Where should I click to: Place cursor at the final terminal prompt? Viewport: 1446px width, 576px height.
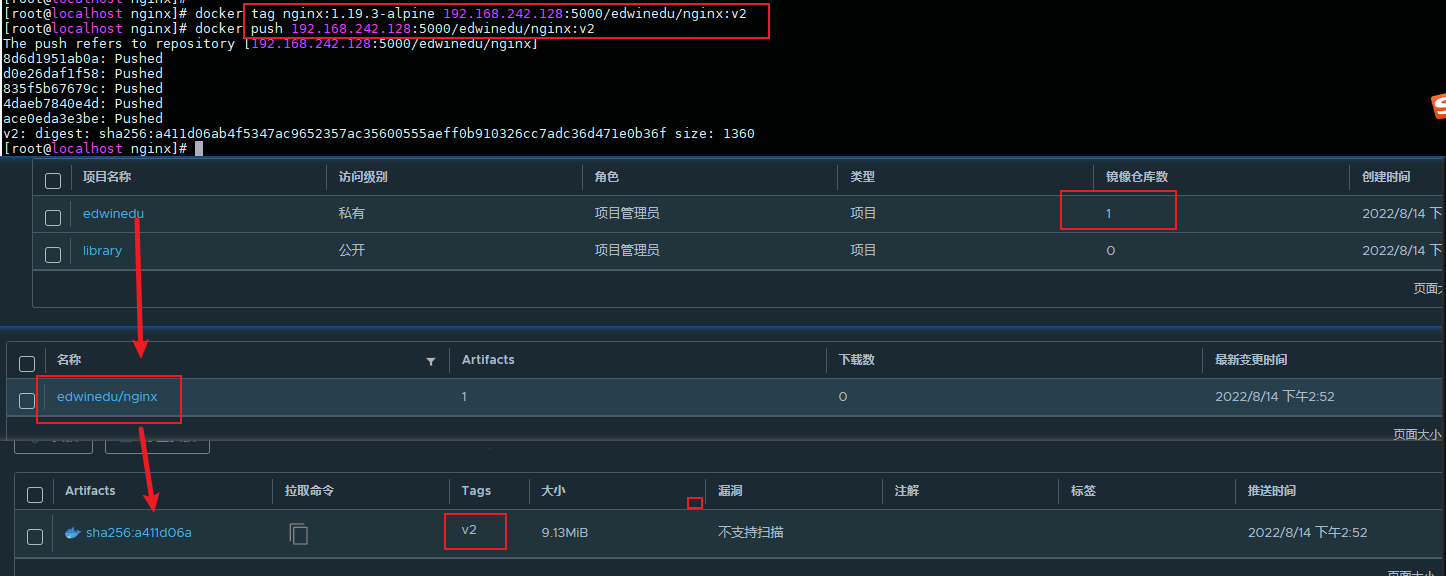click(199, 148)
